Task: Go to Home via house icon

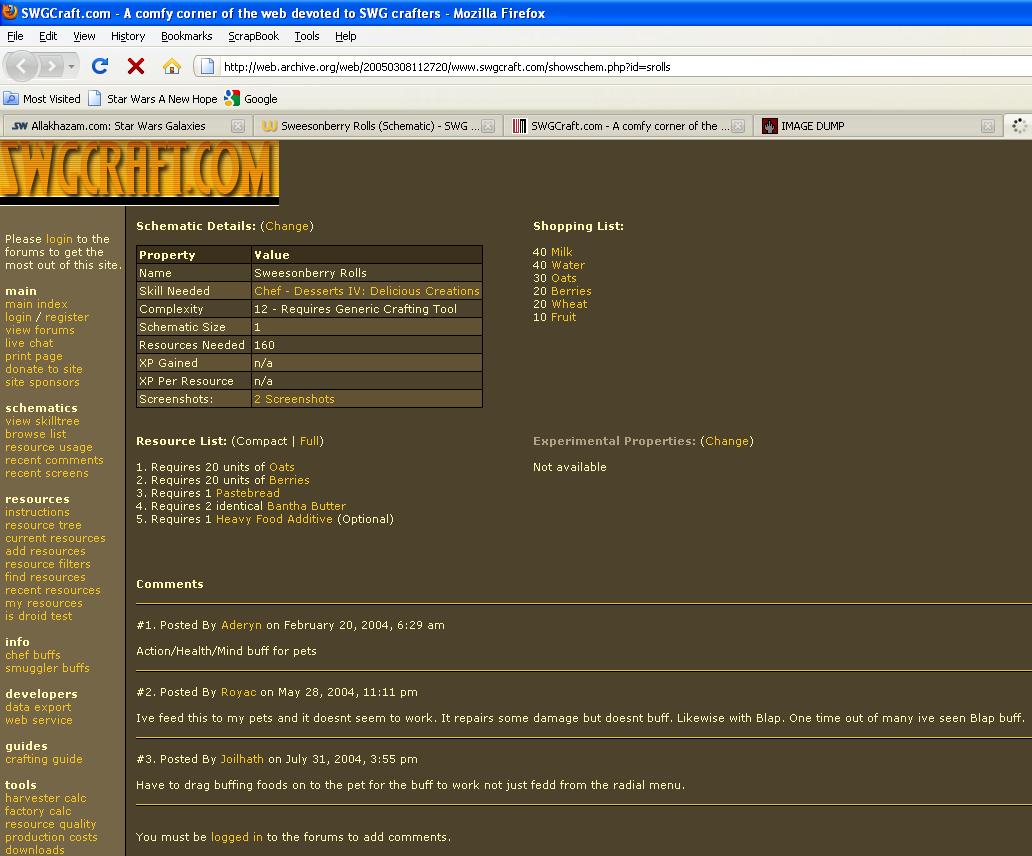Action: pos(172,67)
